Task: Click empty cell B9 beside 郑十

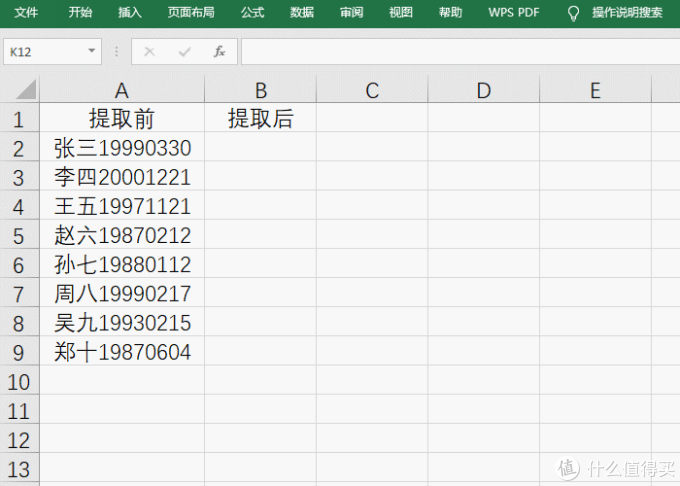Action: (x=261, y=352)
